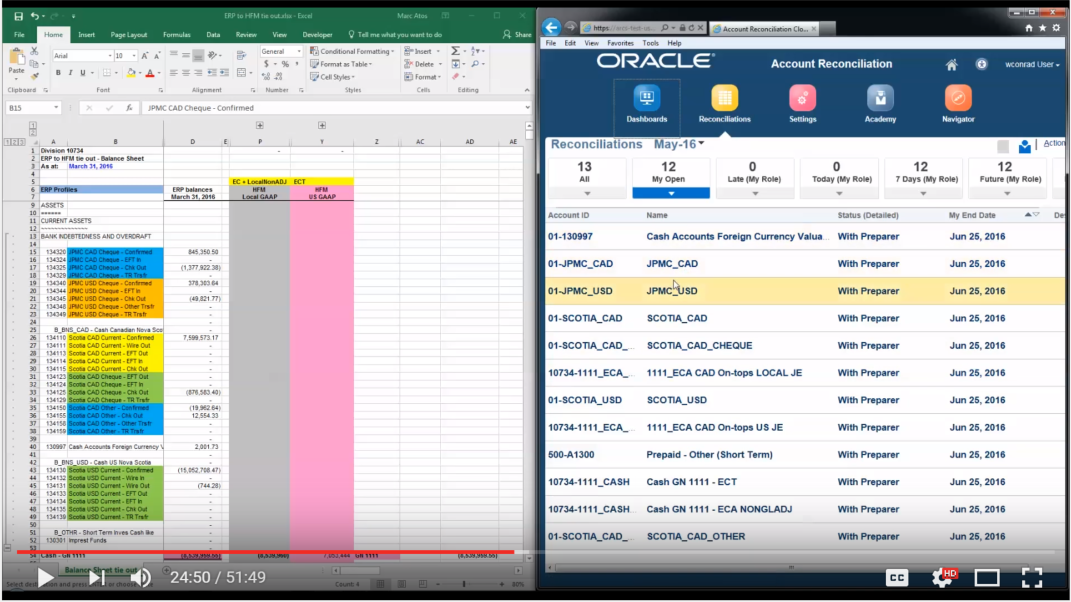This screenshot has width=1071, height=602.
Task: Toggle Bold formatting in Excel
Action: click(x=58, y=73)
